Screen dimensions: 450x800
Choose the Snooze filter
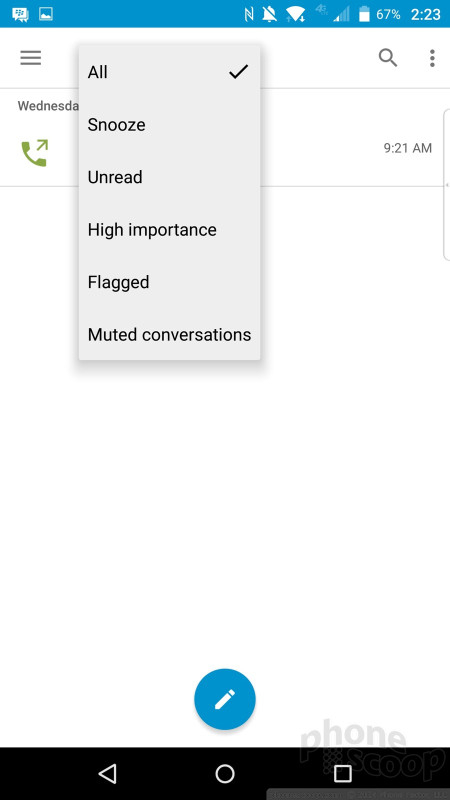pyautogui.click(x=169, y=124)
